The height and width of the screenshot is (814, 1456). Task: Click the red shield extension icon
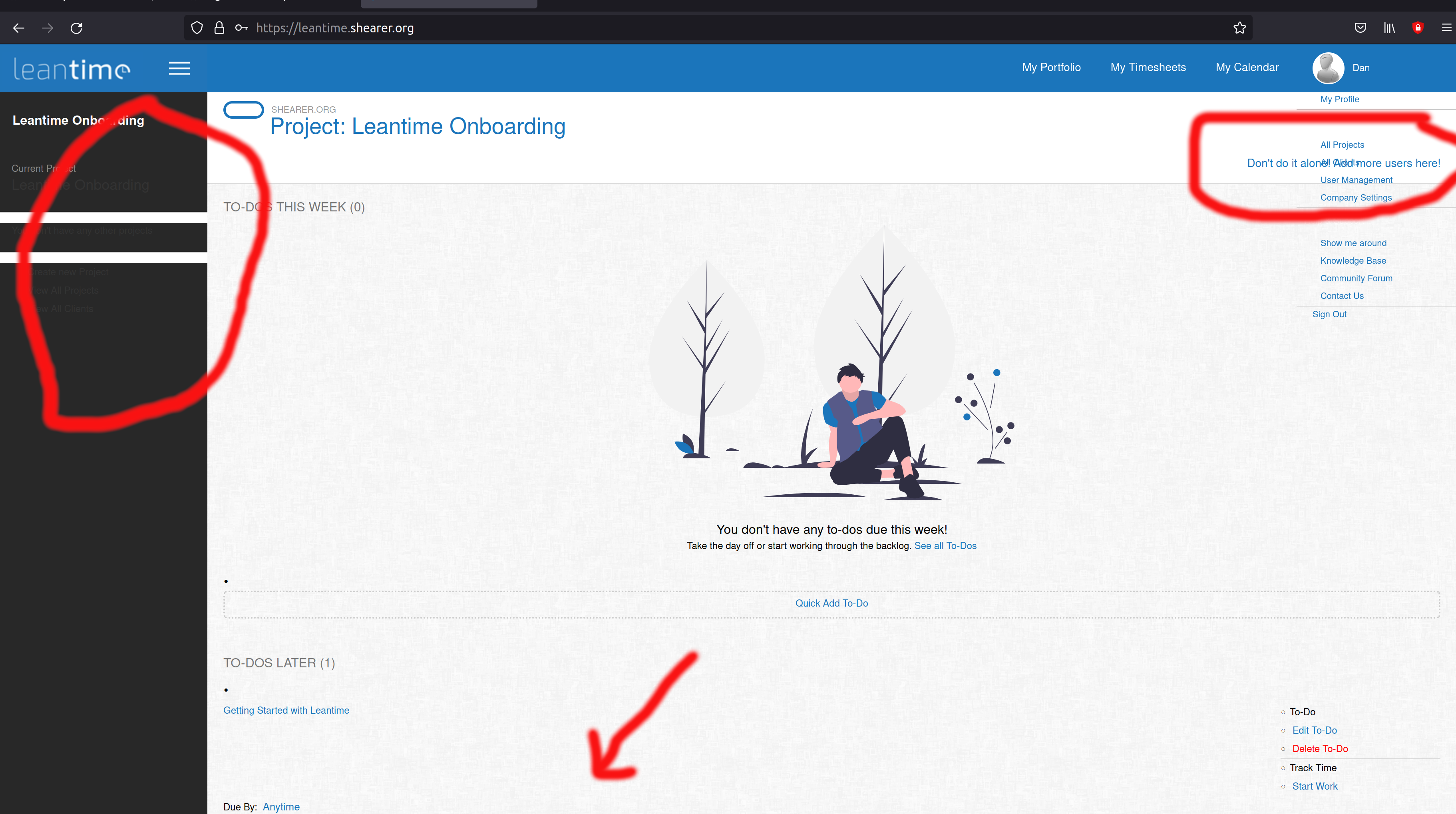[1418, 28]
